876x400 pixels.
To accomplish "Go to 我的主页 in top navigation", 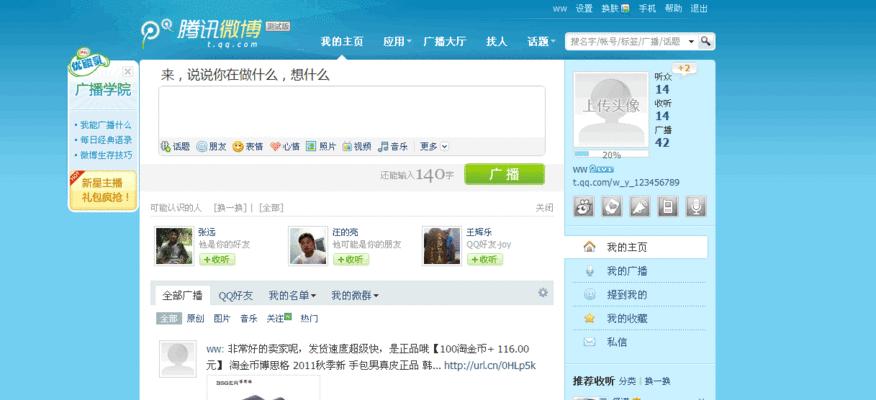I will pyautogui.click(x=342, y=41).
